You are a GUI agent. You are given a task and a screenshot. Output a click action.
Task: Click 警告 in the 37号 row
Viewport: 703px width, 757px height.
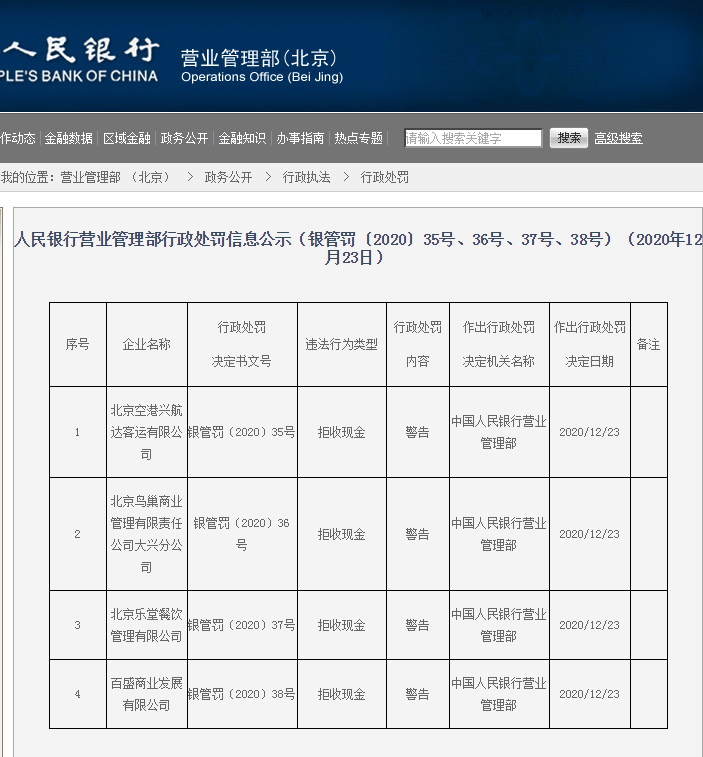click(418, 625)
